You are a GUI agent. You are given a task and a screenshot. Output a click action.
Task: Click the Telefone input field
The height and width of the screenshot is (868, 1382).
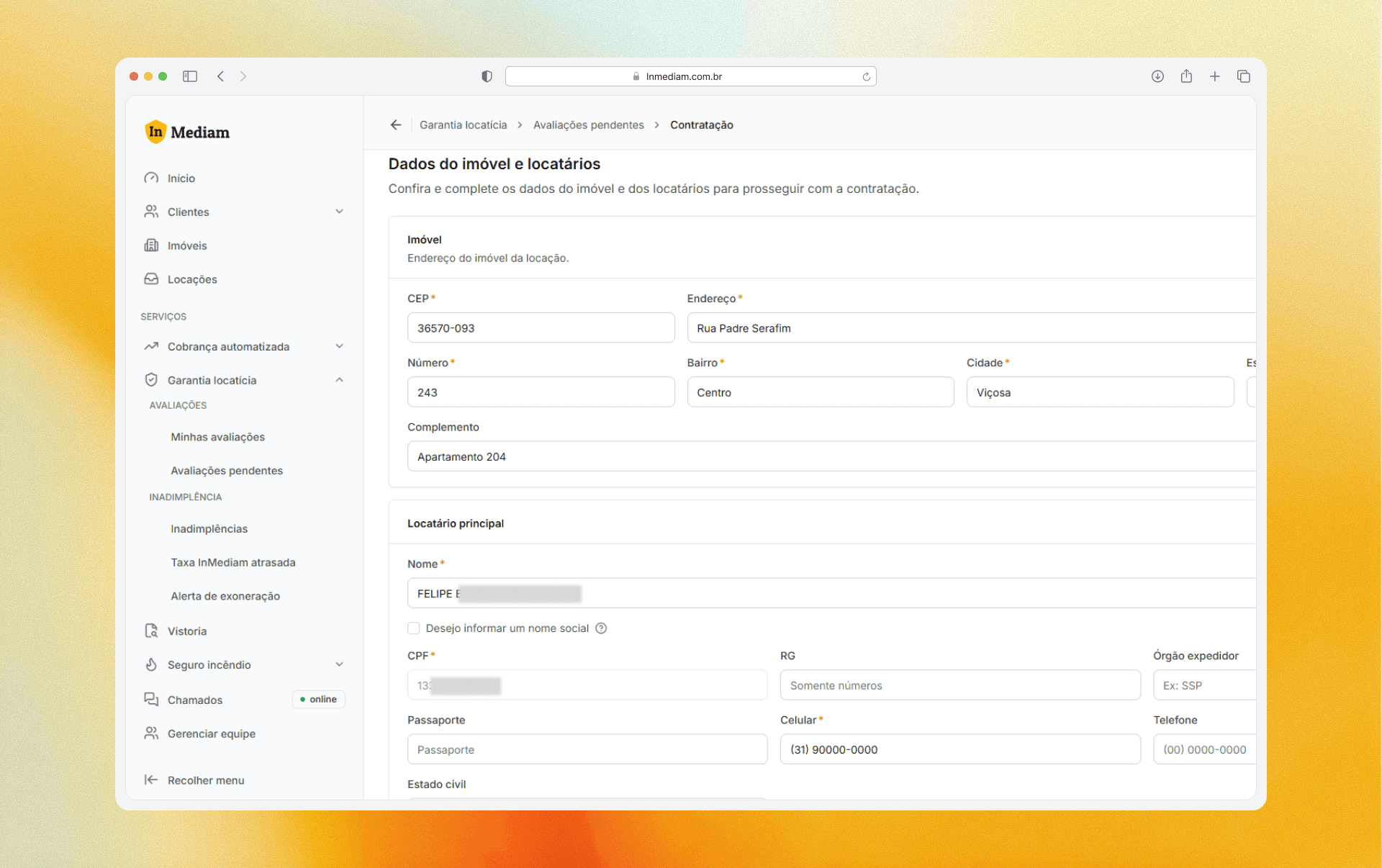pyautogui.click(x=1205, y=749)
